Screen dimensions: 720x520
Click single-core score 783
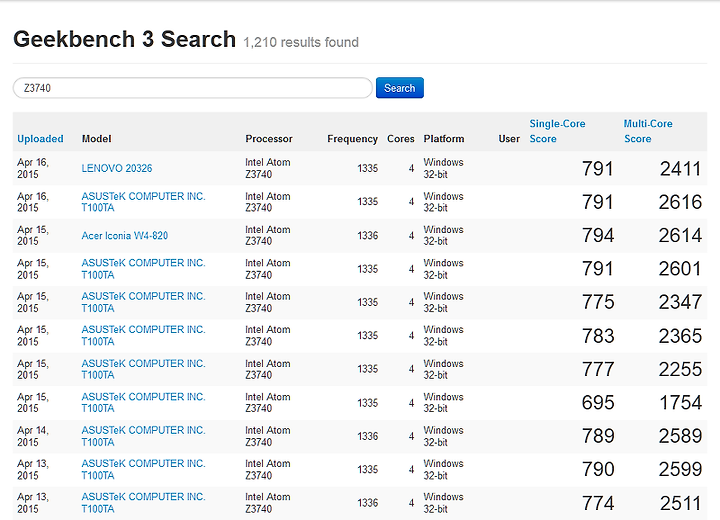(598, 336)
